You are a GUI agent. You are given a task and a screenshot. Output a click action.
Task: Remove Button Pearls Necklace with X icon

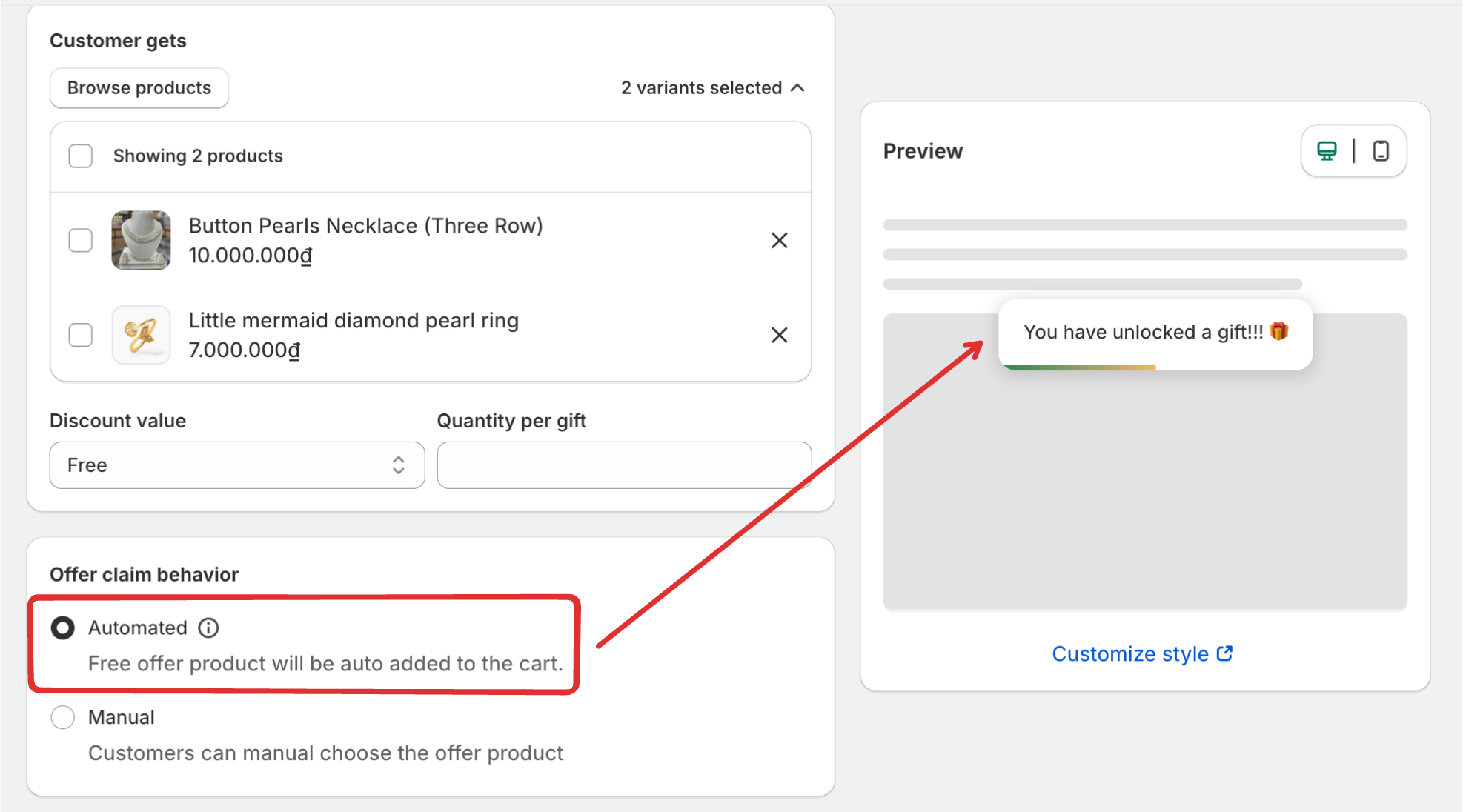click(779, 240)
